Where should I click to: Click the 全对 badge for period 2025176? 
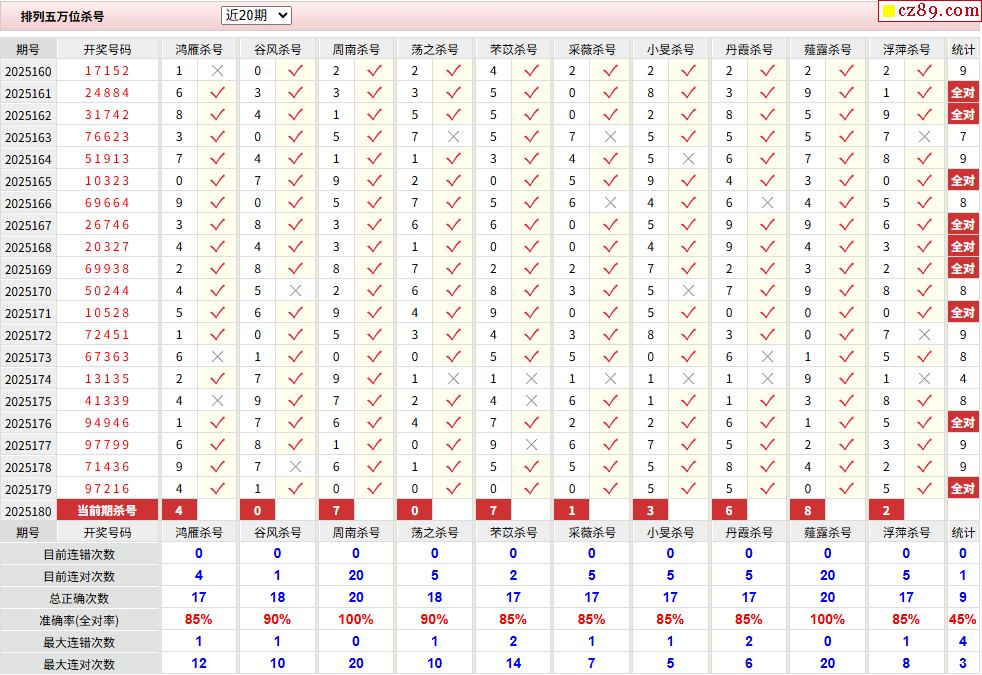(963, 423)
